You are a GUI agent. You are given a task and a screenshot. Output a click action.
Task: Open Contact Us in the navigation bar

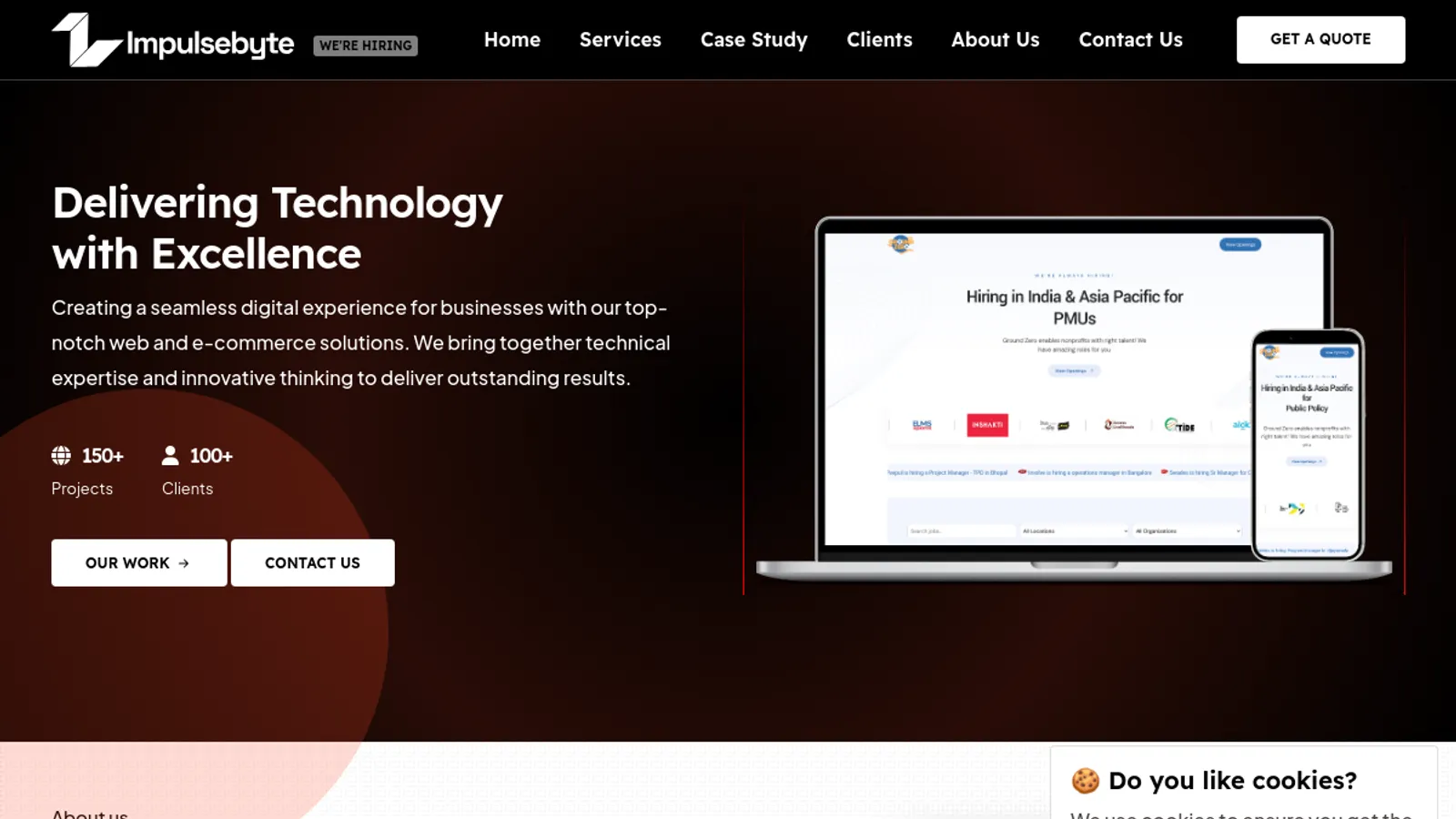tap(1131, 40)
